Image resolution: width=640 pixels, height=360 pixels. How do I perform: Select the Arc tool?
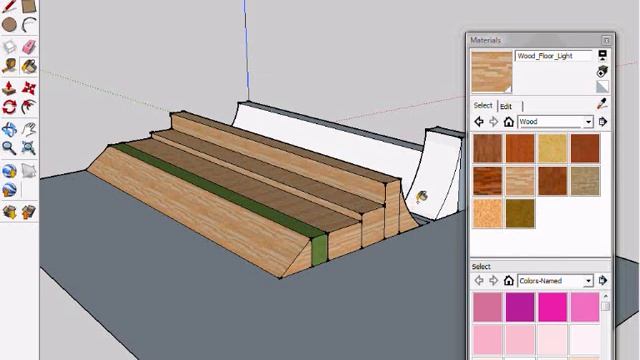29,24
